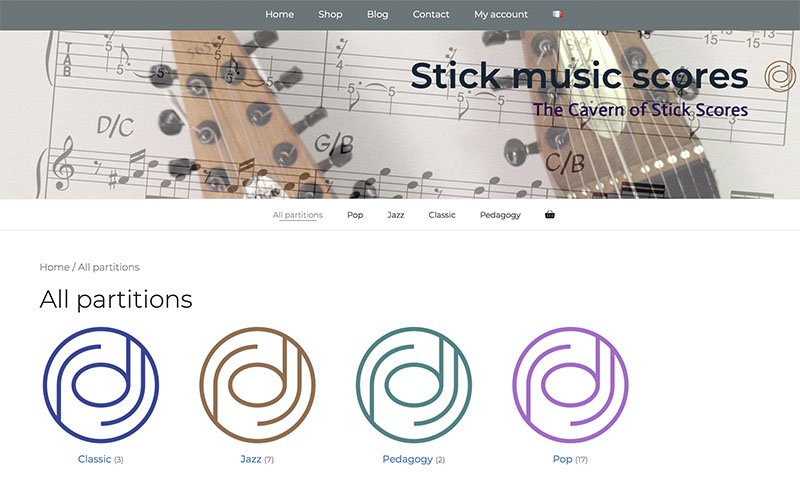Image resolution: width=800 pixels, height=484 pixels.
Task: Click the brown Jazz category logo
Action: point(258,385)
